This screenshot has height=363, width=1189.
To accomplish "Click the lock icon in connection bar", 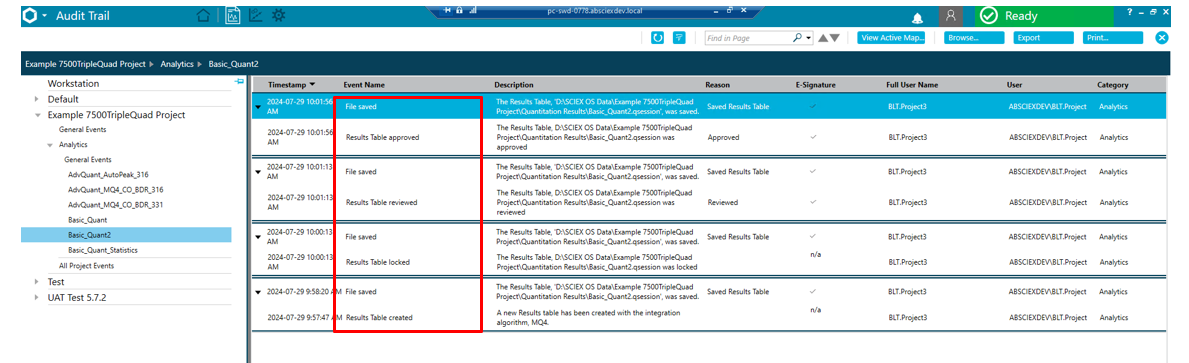I will click(x=460, y=10).
